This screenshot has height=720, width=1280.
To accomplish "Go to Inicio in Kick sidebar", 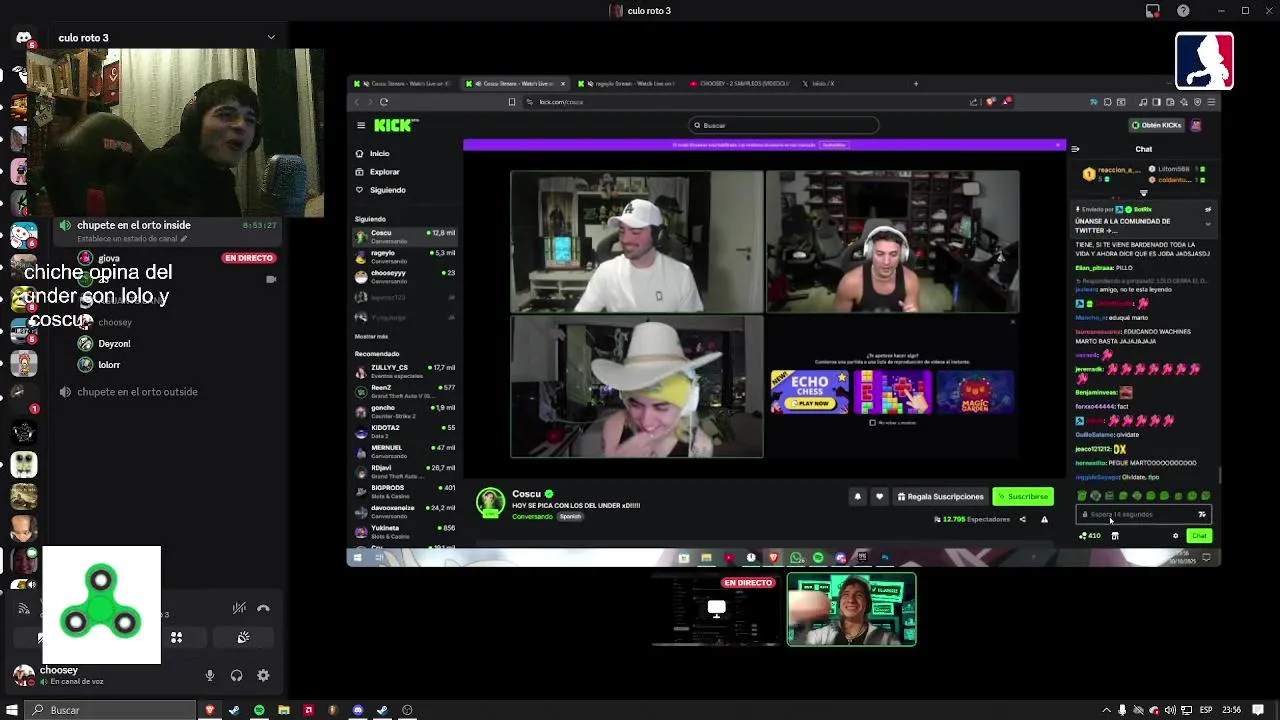I will tap(379, 153).
